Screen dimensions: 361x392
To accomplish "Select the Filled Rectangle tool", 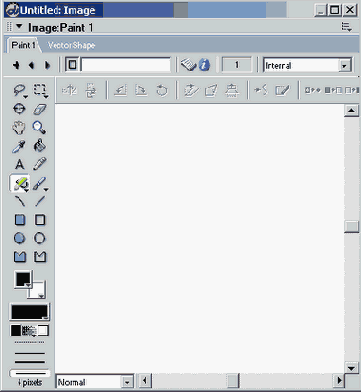I will pyautogui.click(x=20, y=220).
